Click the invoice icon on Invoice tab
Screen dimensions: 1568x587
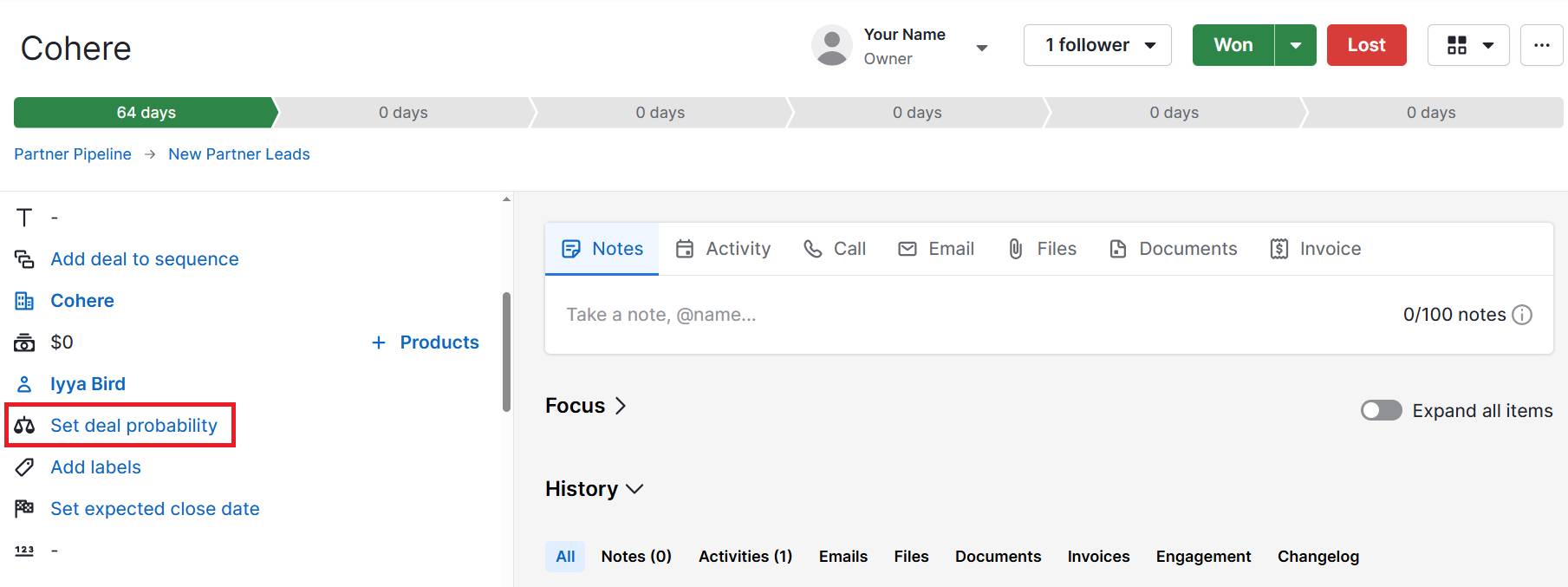(x=1279, y=249)
